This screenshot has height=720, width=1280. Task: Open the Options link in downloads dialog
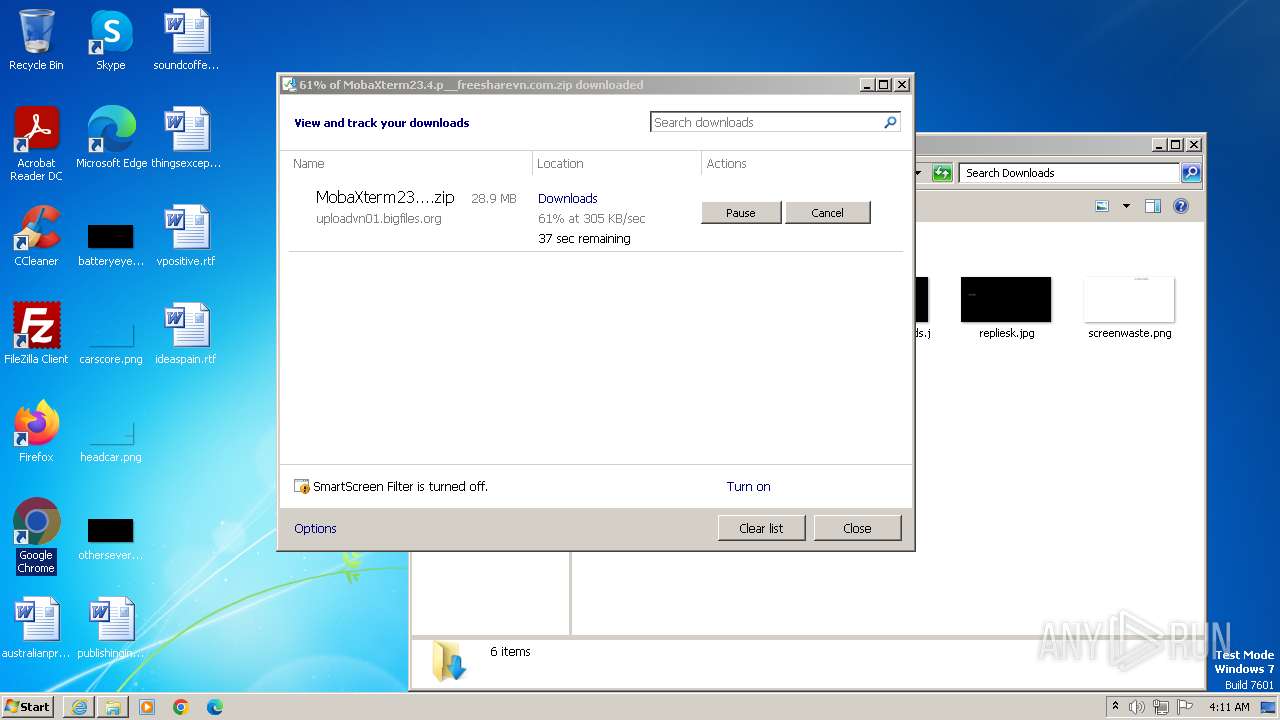tap(315, 529)
